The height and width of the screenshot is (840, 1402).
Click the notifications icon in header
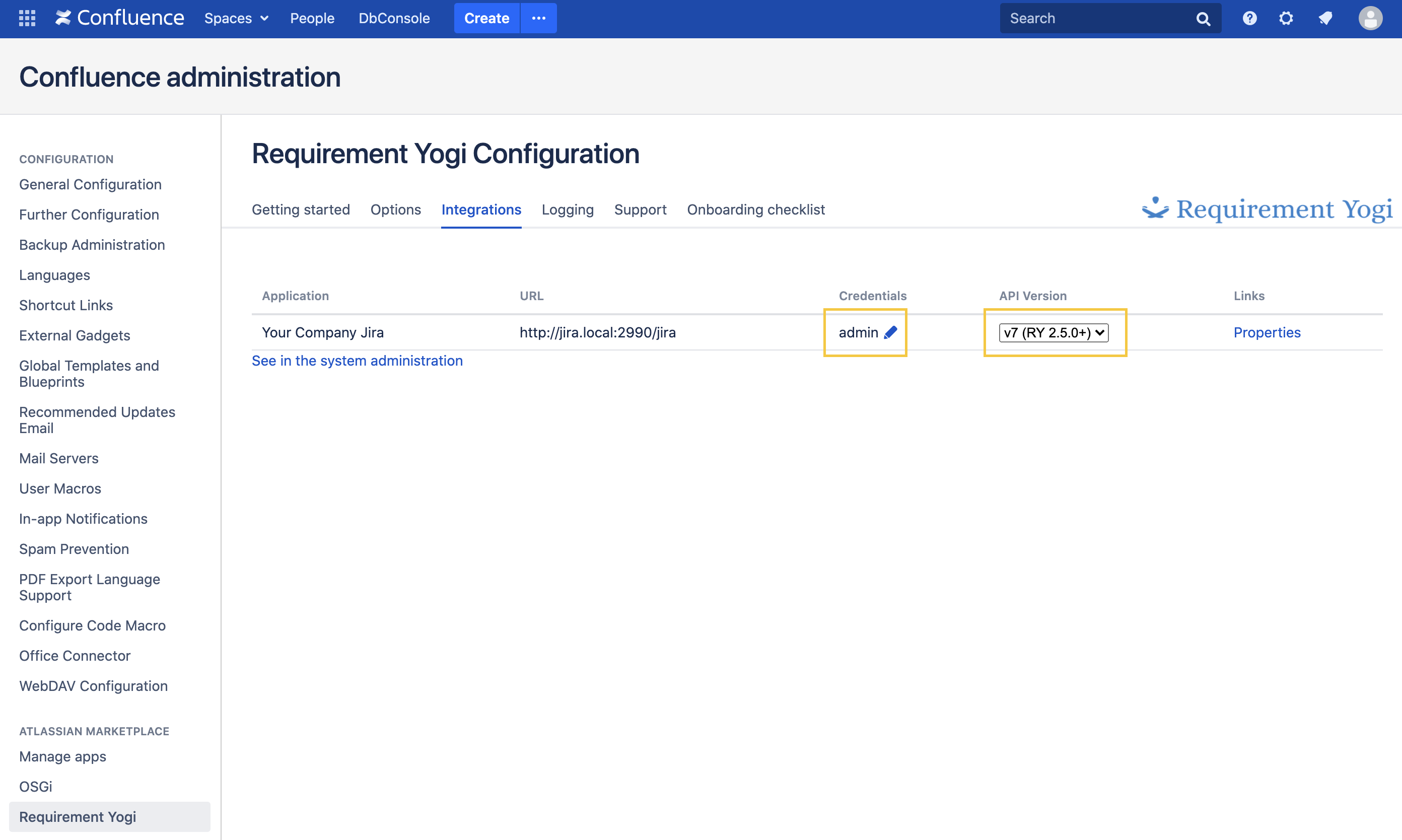1325,18
